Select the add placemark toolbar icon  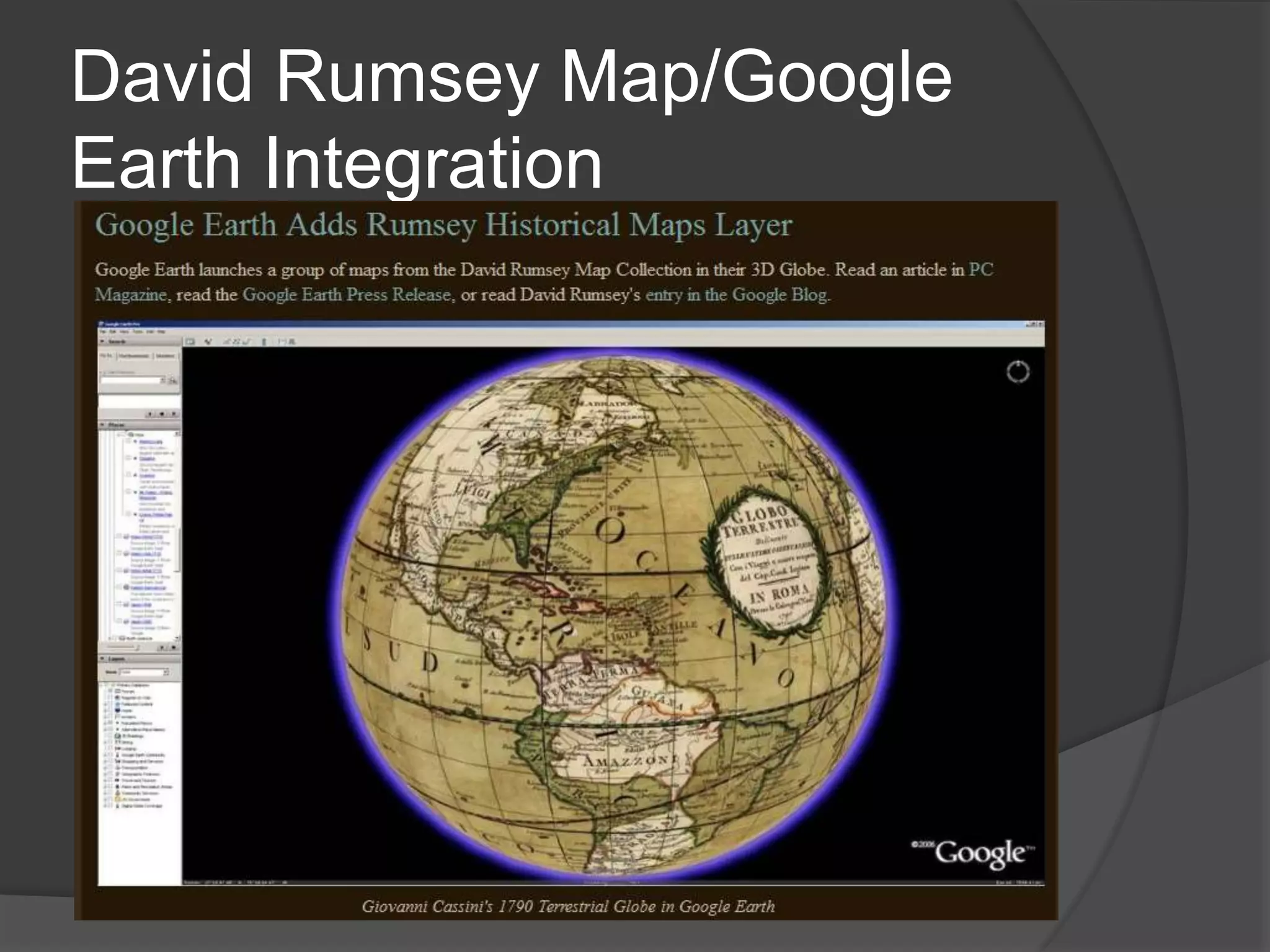click(208, 342)
